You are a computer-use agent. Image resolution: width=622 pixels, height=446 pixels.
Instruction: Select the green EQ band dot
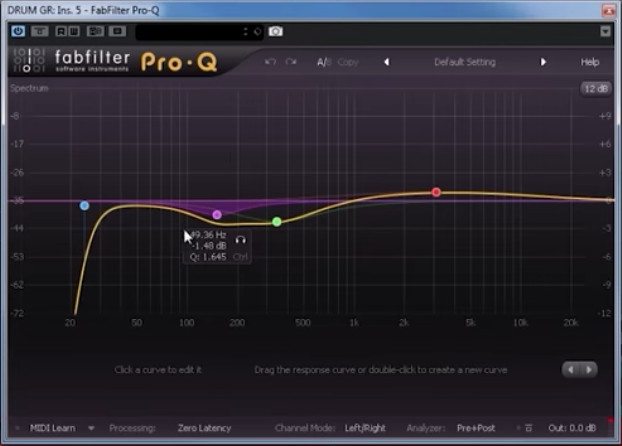(277, 222)
